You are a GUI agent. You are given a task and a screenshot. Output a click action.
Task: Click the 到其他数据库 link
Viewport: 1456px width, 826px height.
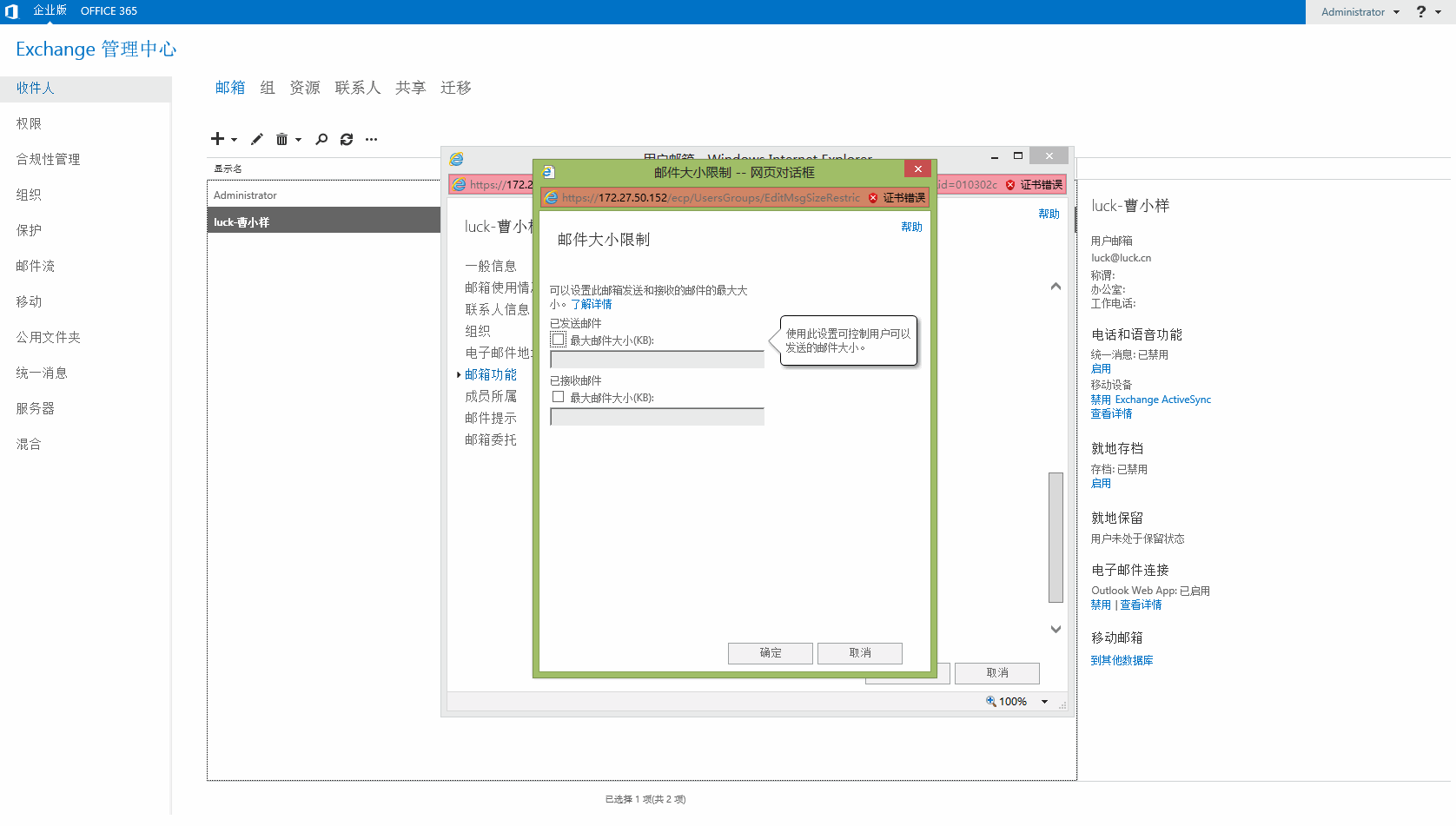1122,661
